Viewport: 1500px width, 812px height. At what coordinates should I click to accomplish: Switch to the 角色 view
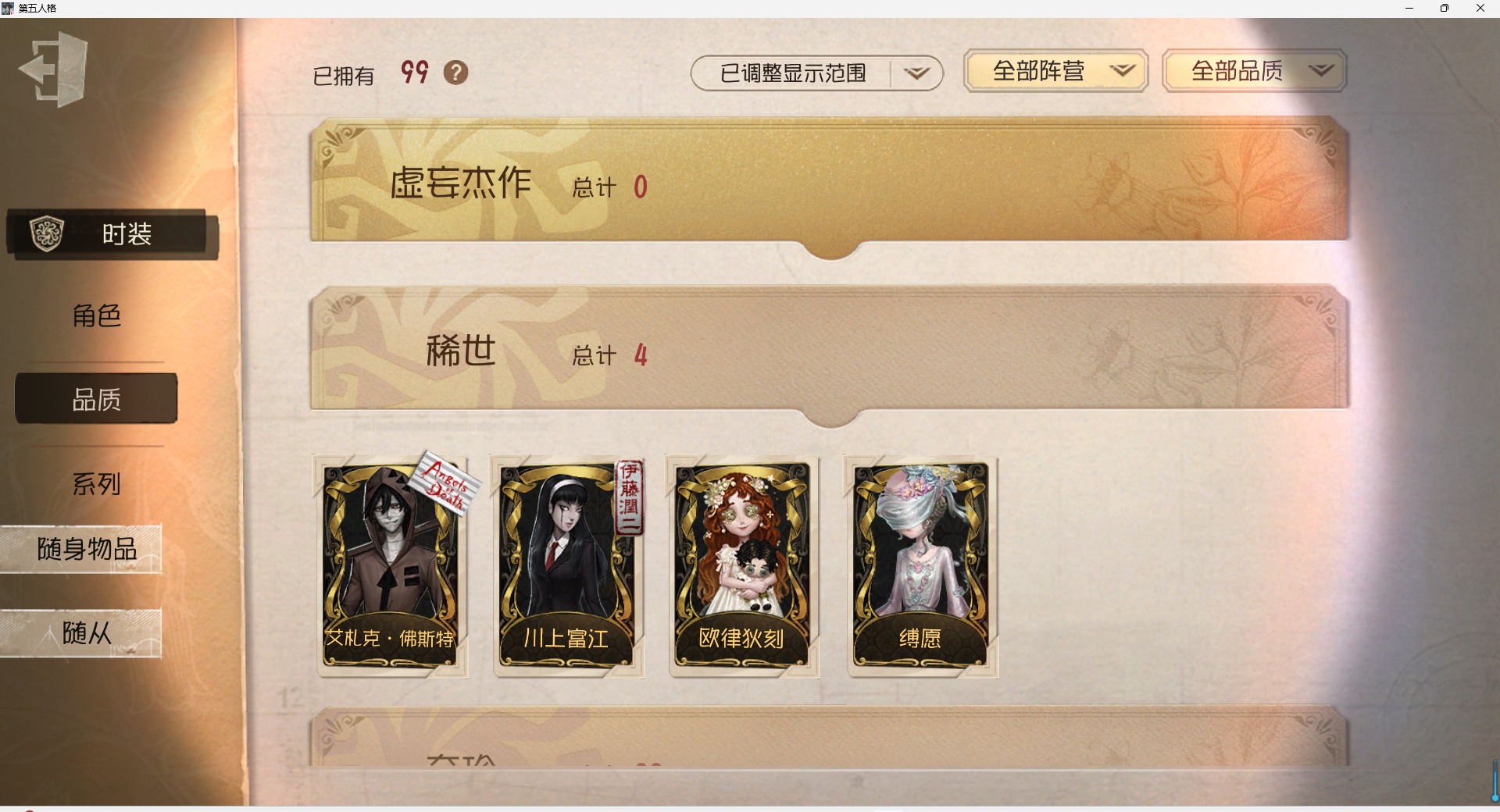click(x=96, y=315)
